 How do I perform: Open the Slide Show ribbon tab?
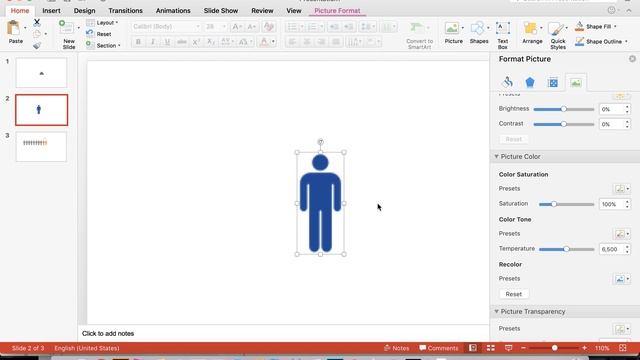[x=221, y=11]
